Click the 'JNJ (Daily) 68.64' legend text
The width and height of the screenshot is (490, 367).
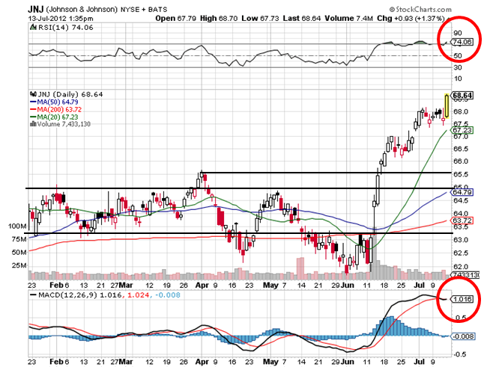(70, 95)
